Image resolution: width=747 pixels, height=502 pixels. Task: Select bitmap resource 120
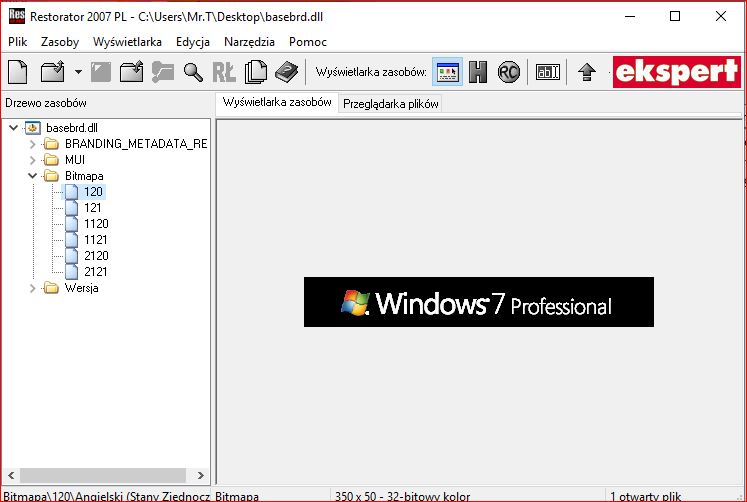click(93, 192)
